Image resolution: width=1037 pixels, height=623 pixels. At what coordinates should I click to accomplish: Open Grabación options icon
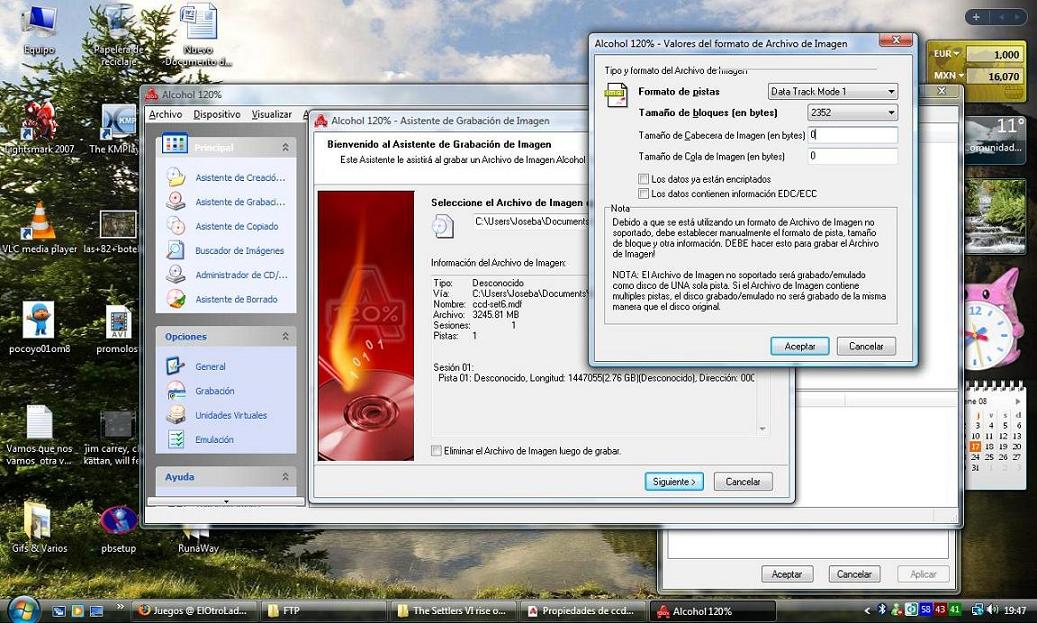(x=176, y=390)
